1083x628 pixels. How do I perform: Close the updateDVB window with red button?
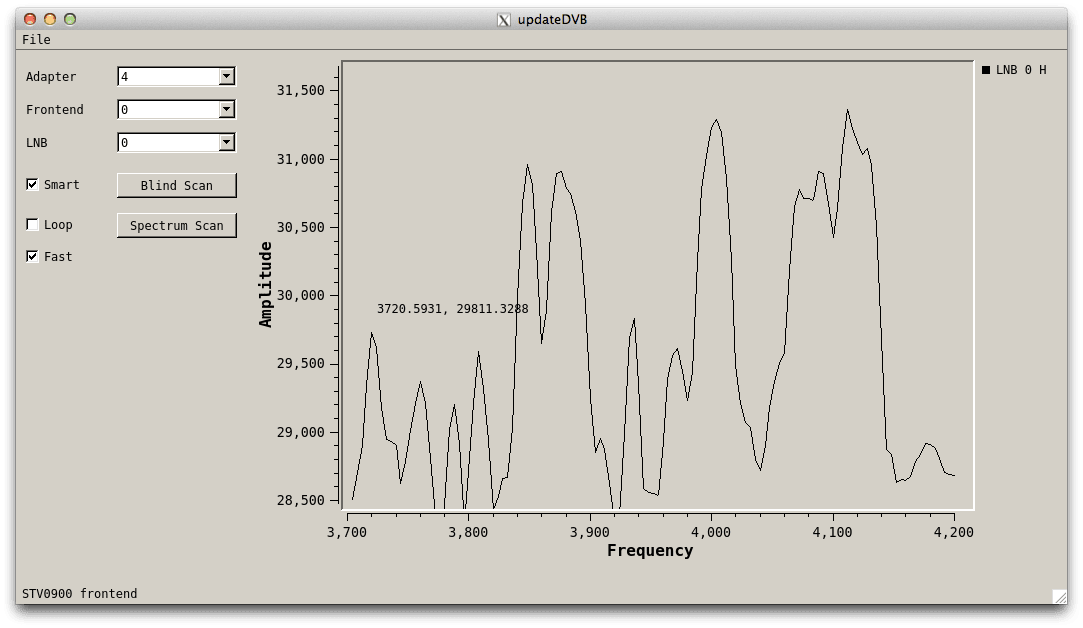tap(30, 19)
